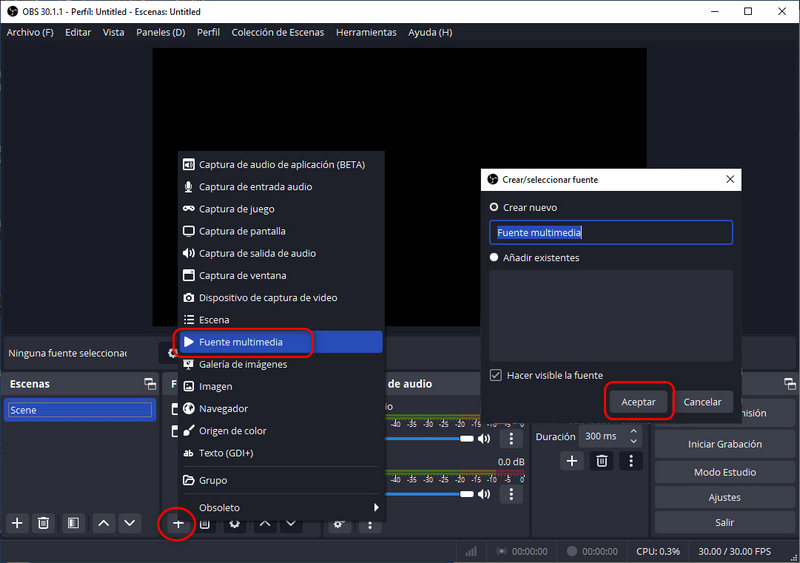This screenshot has width=800, height=563.
Task: Open the Paneles (D) menu
Action: (x=161, y=32)
